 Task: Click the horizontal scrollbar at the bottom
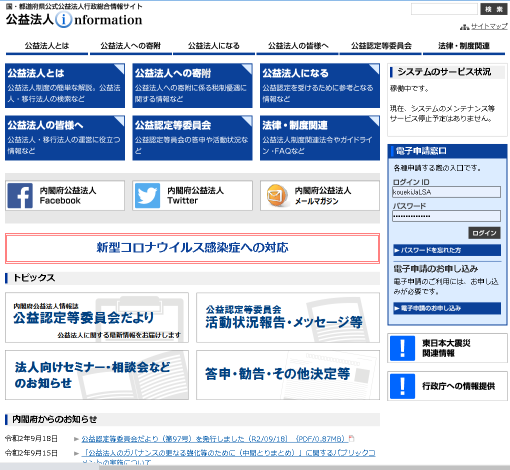coord(255,467)
